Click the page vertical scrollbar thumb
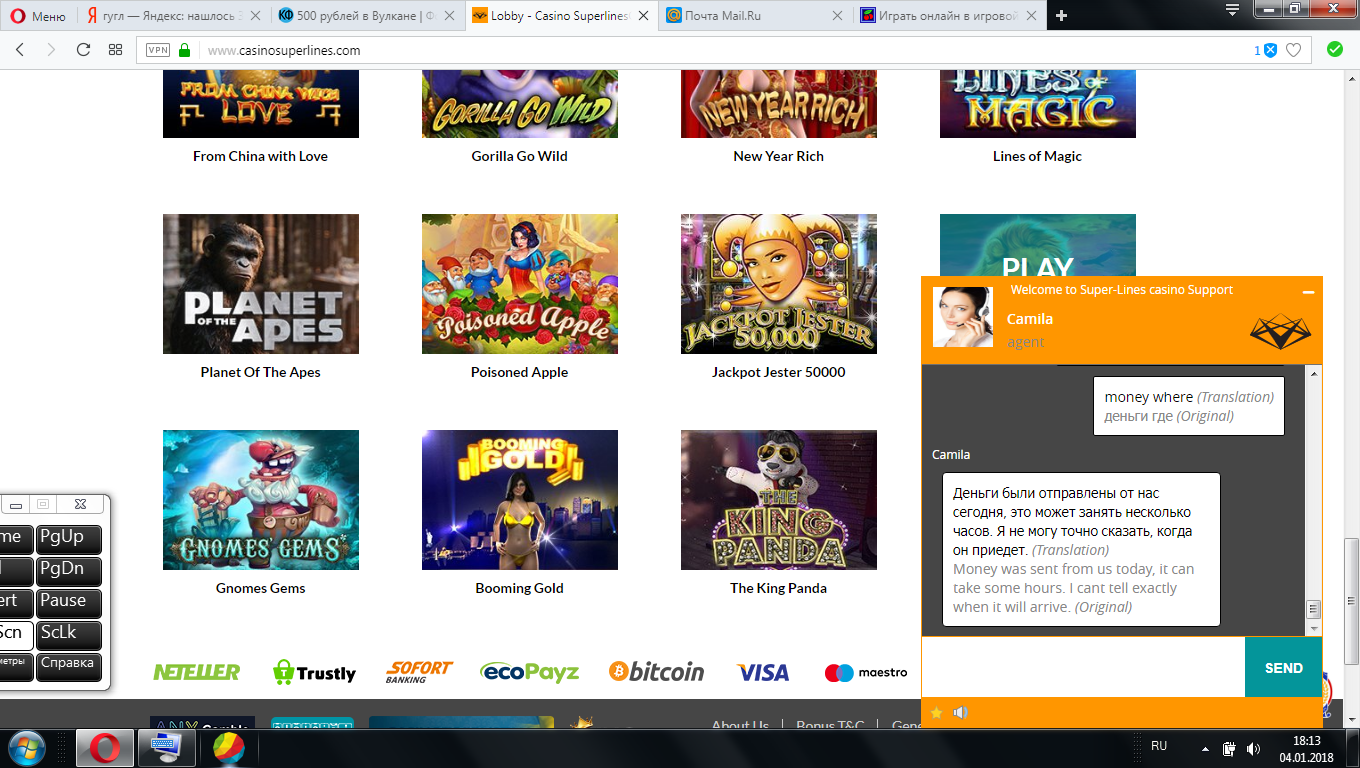 pos(1351,600)
